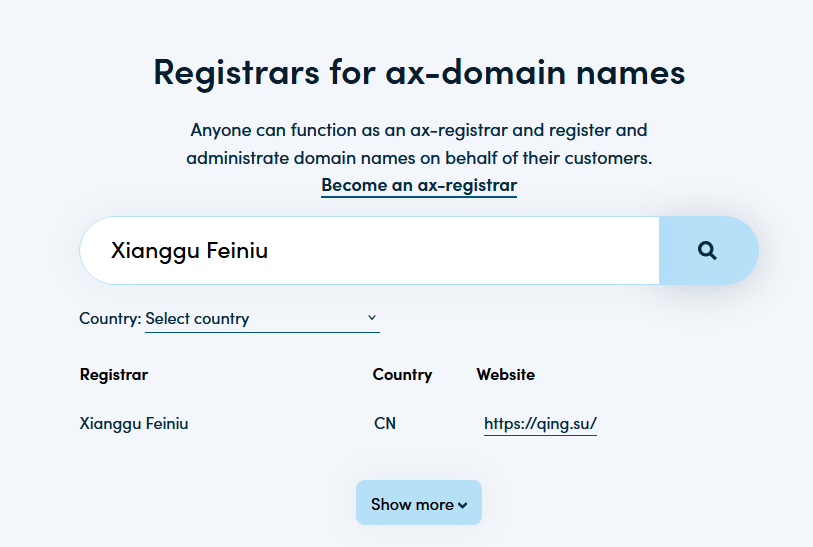Click the "Country:" filter label

110,319
